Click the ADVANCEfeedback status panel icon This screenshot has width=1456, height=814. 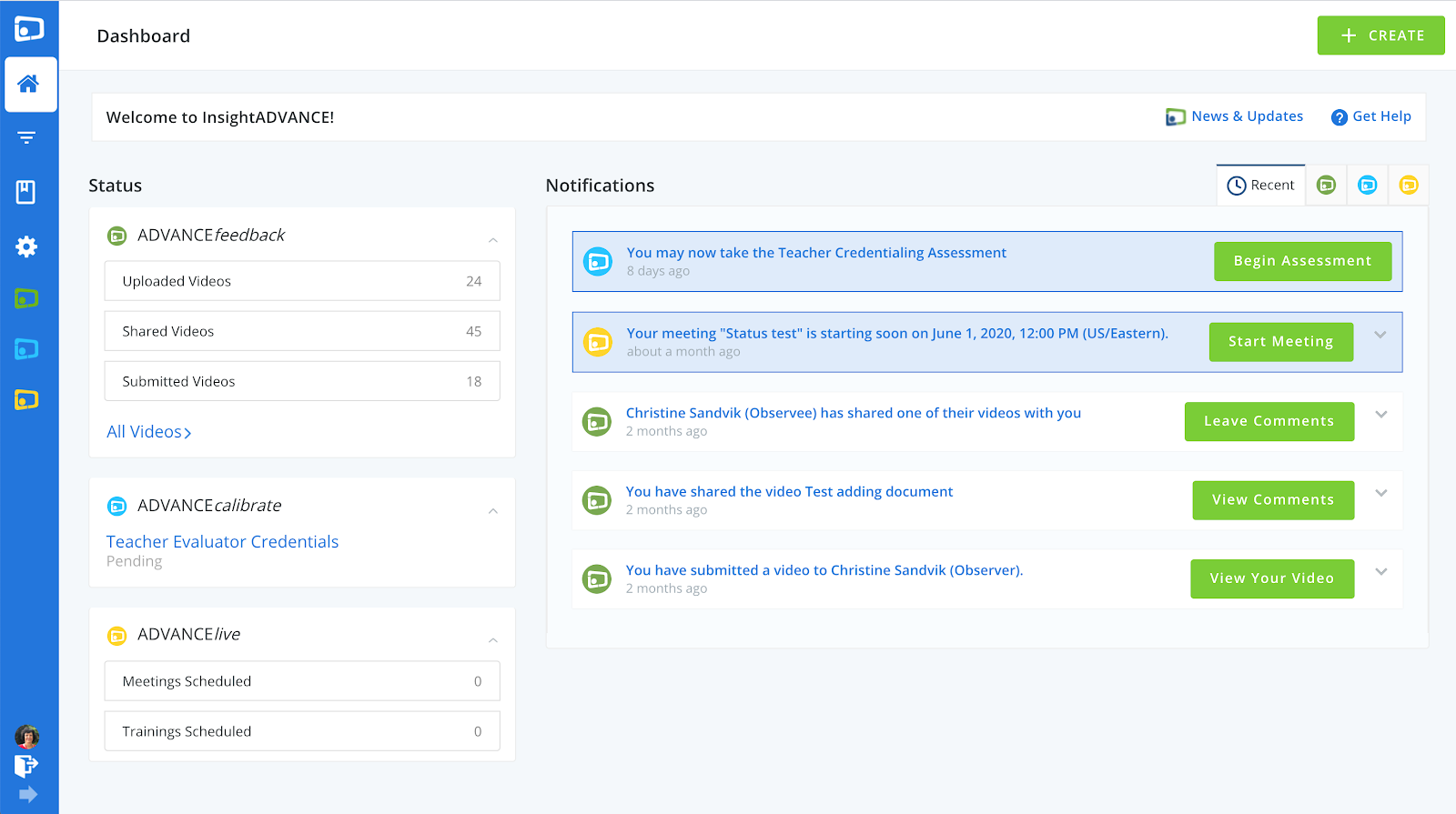pyautogui.click(x=117, y=236)
